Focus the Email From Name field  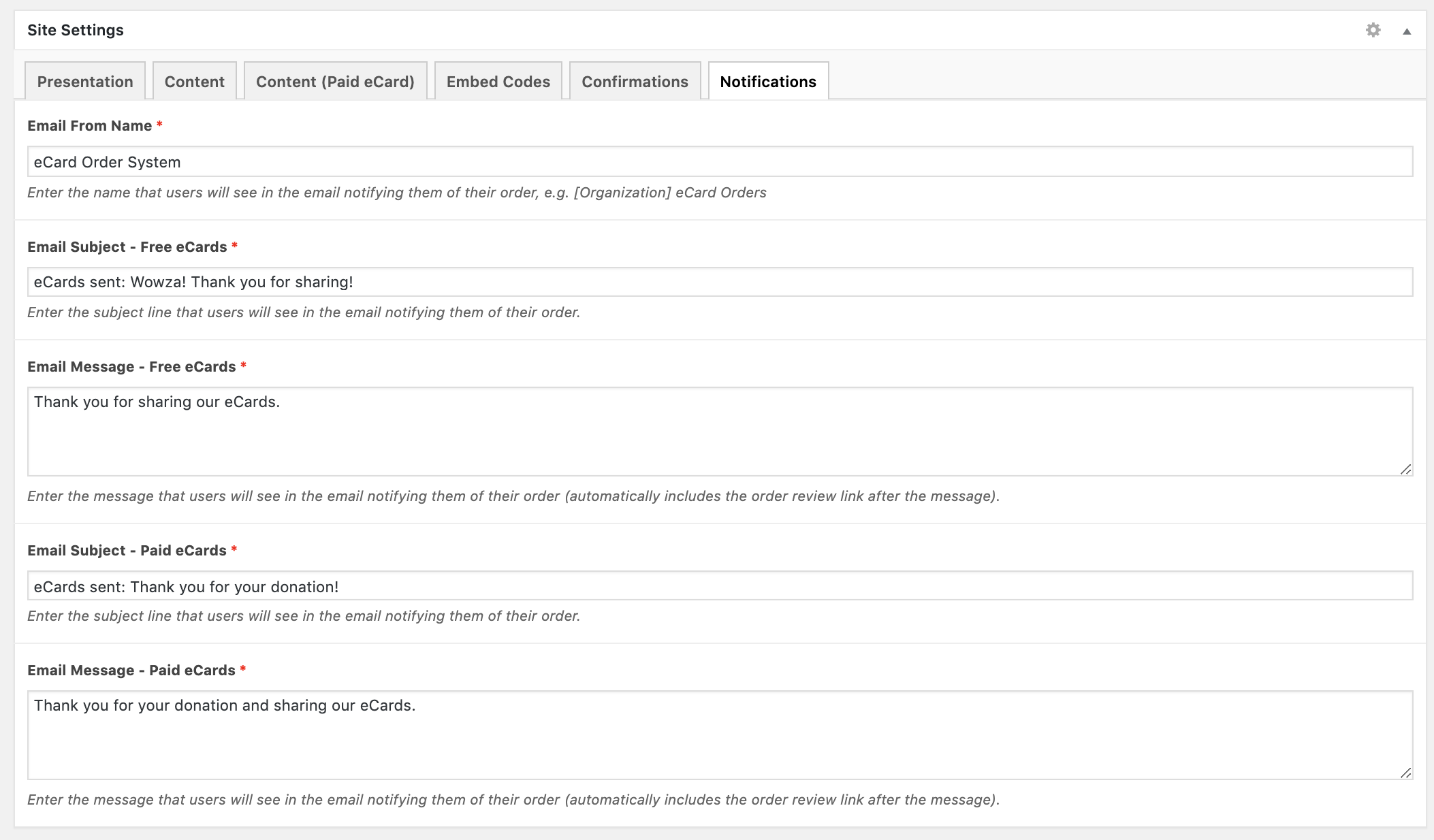[x=720, y=162]
